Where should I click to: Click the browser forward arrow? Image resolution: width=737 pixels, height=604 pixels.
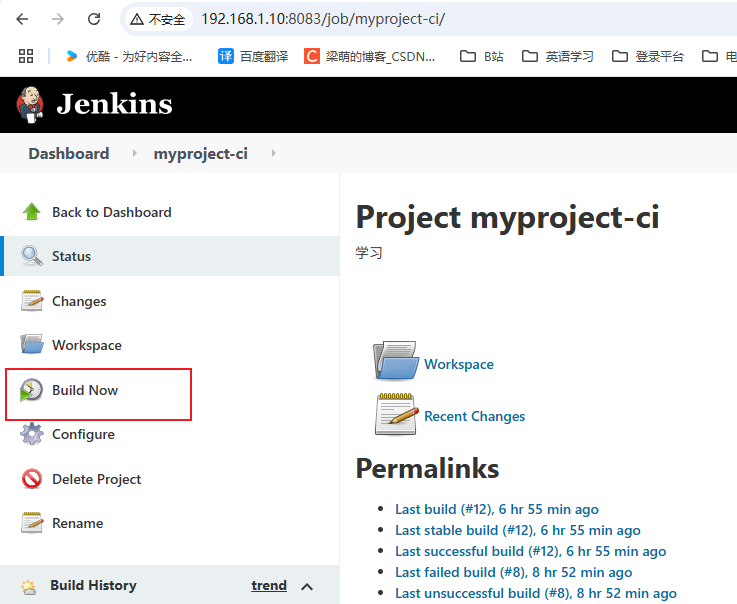tap(58, 19)
